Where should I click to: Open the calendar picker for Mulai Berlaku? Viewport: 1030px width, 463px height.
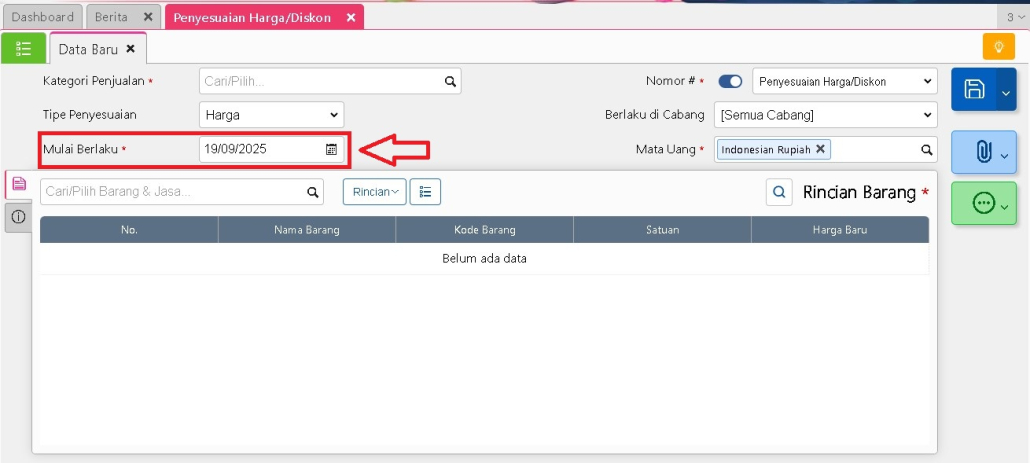pyautogui.click(x=331, y=149)
